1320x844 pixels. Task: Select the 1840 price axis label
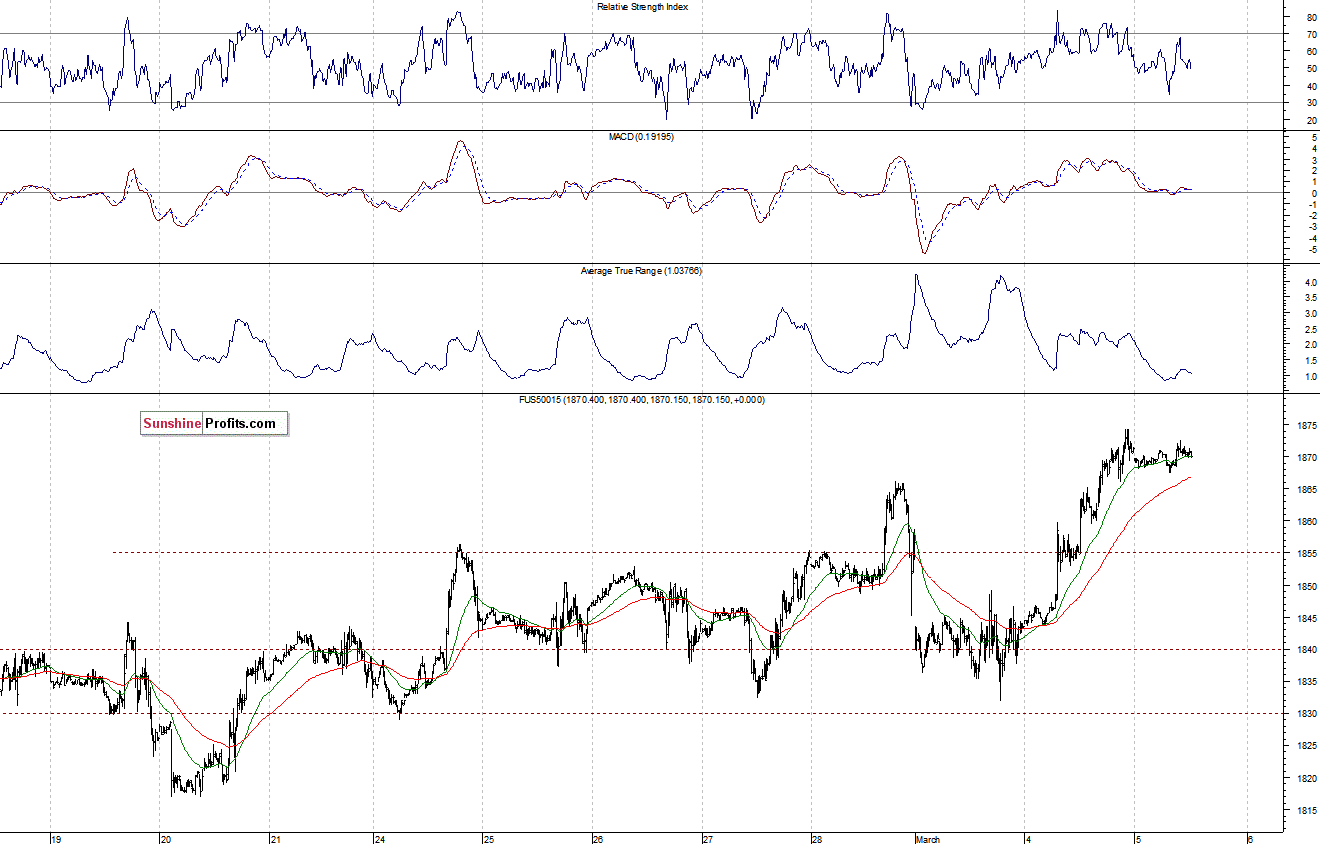point(1307,650)
